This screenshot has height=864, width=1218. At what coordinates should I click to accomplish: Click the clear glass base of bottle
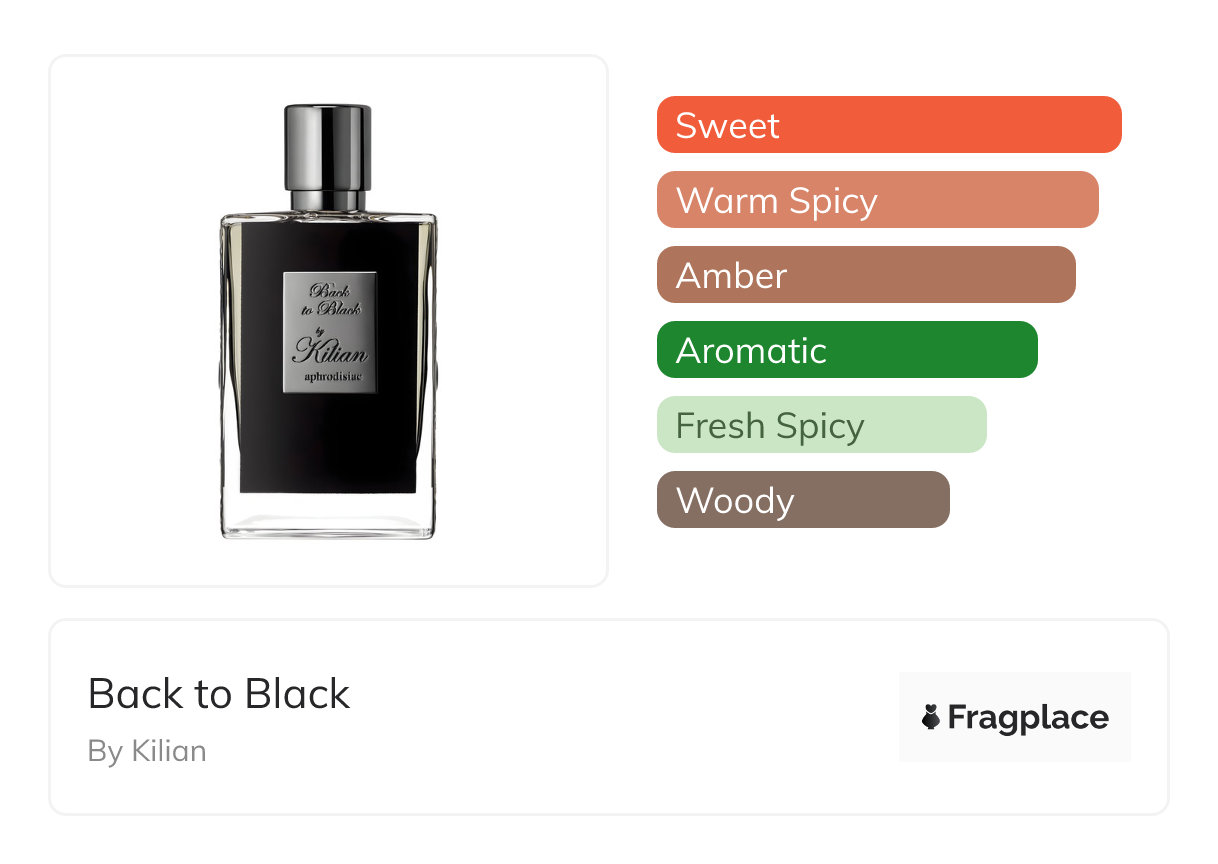pos(328,517)
